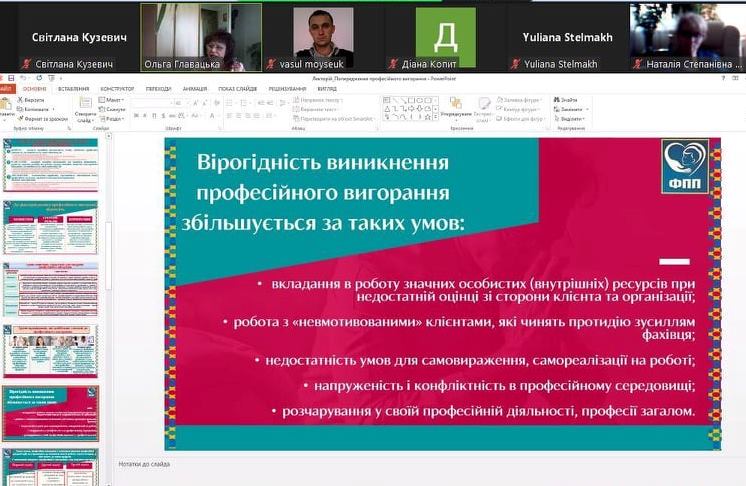Start slideshow from beginning in quick access
This screenshot has width=746, height=486.
51,78
